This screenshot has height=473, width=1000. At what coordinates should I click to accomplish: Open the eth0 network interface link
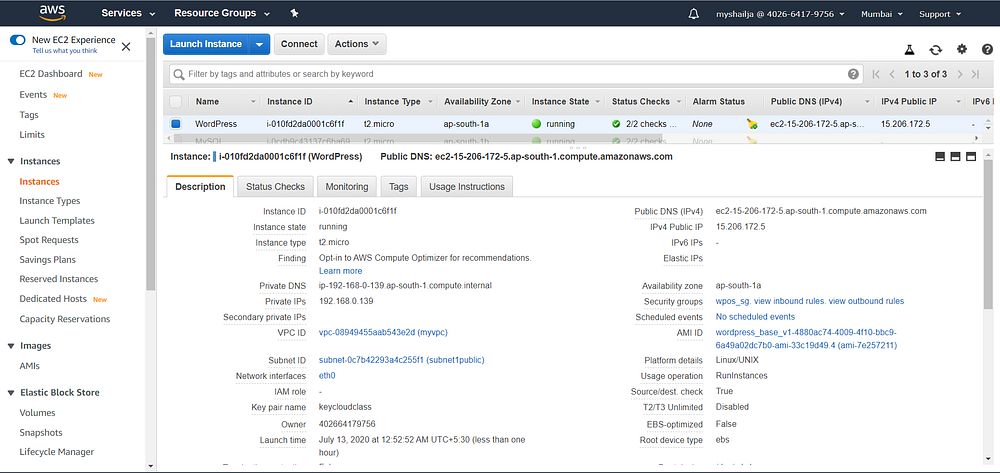point(327,375)
